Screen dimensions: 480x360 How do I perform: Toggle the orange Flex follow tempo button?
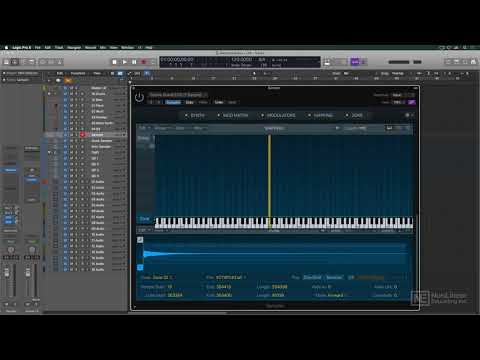pyautogui.click(x=370, y=277)
